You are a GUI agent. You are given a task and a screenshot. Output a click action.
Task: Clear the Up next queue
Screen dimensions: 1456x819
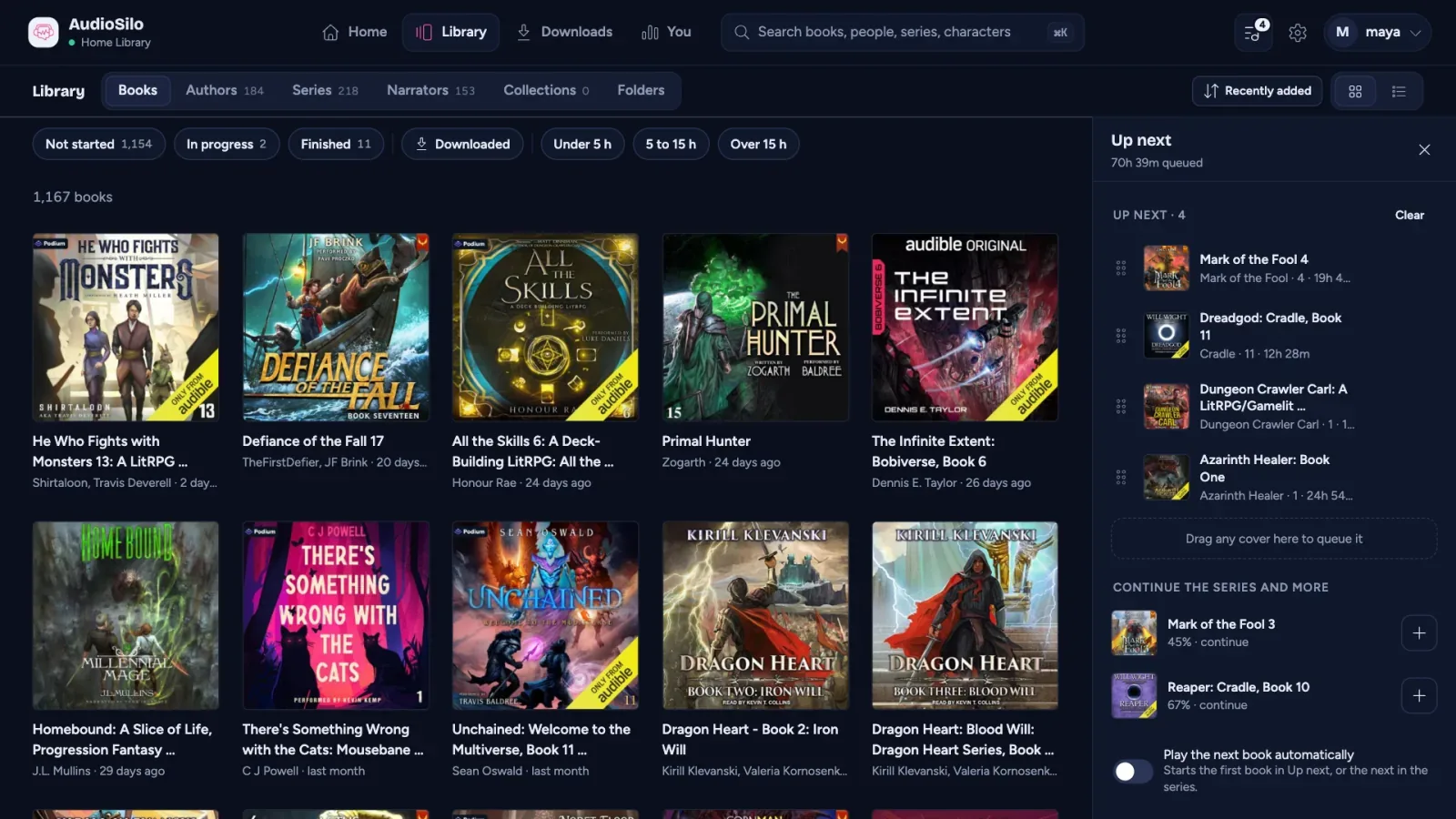coord(1409,215)
